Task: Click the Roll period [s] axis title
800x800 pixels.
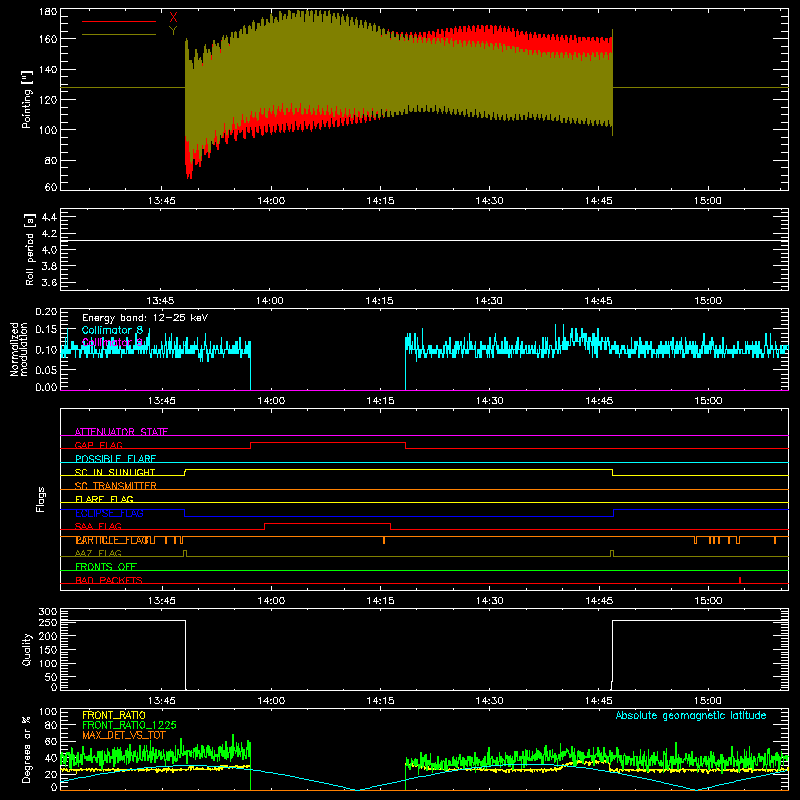Action: (x=29, y=249)
